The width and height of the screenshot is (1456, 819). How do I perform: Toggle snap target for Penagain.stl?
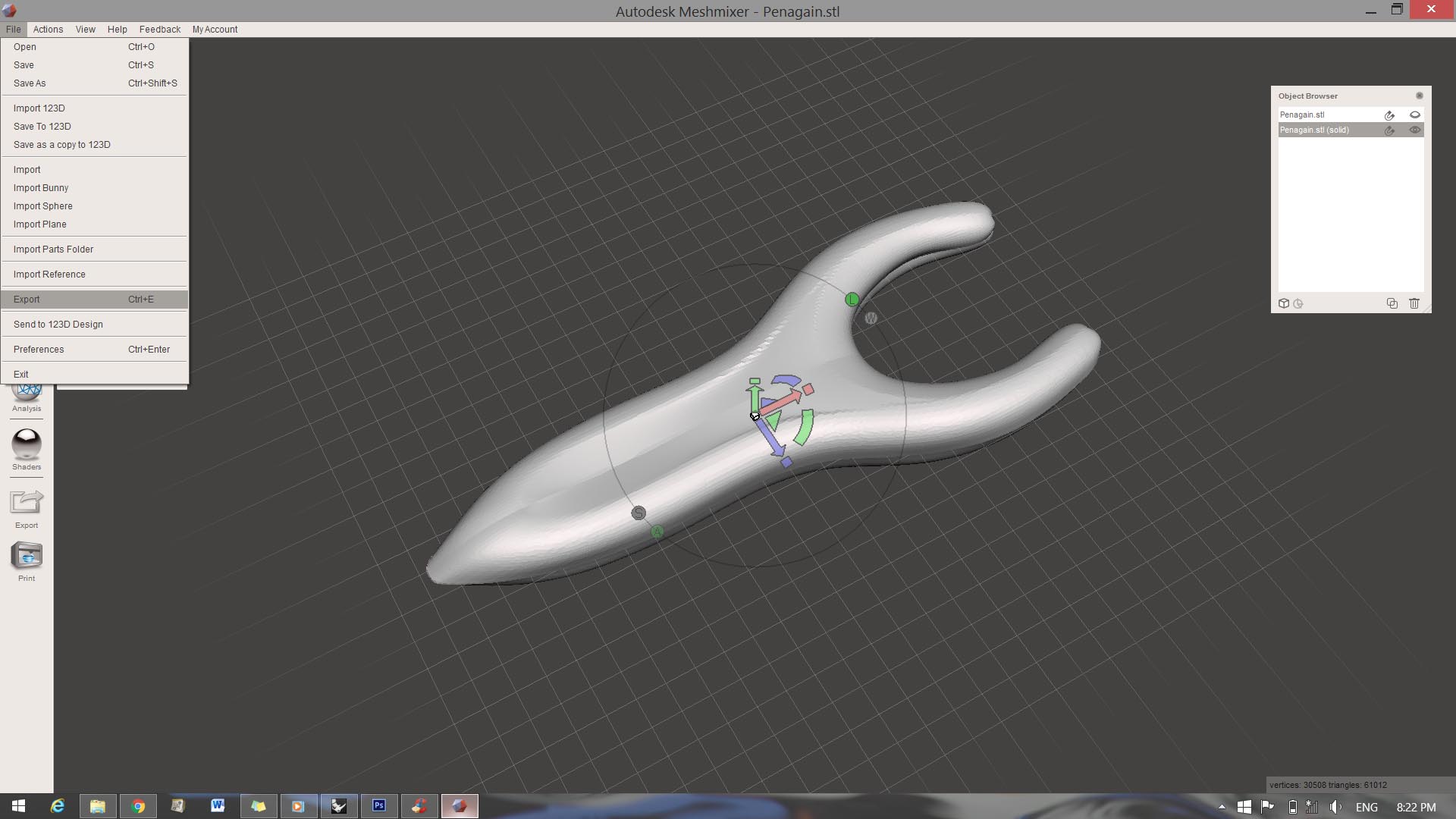coord(1389,115)
